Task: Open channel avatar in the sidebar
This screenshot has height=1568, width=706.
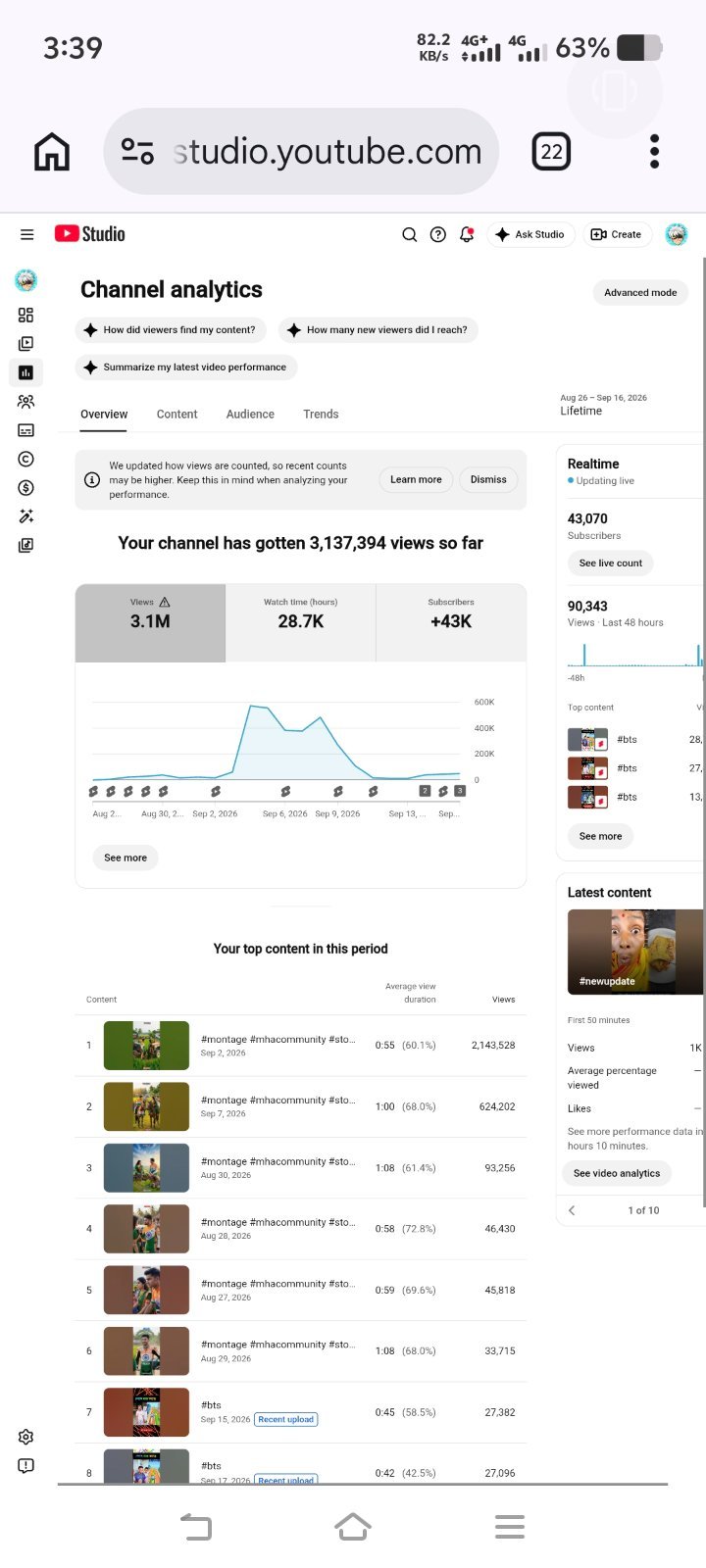Action: 26,281
